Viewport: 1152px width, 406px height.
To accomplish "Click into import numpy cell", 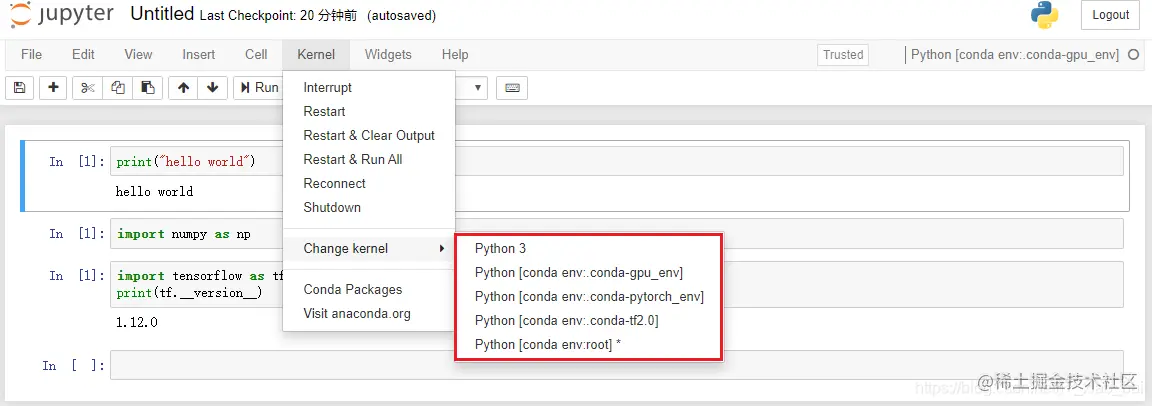I will [x=616, y=233].
